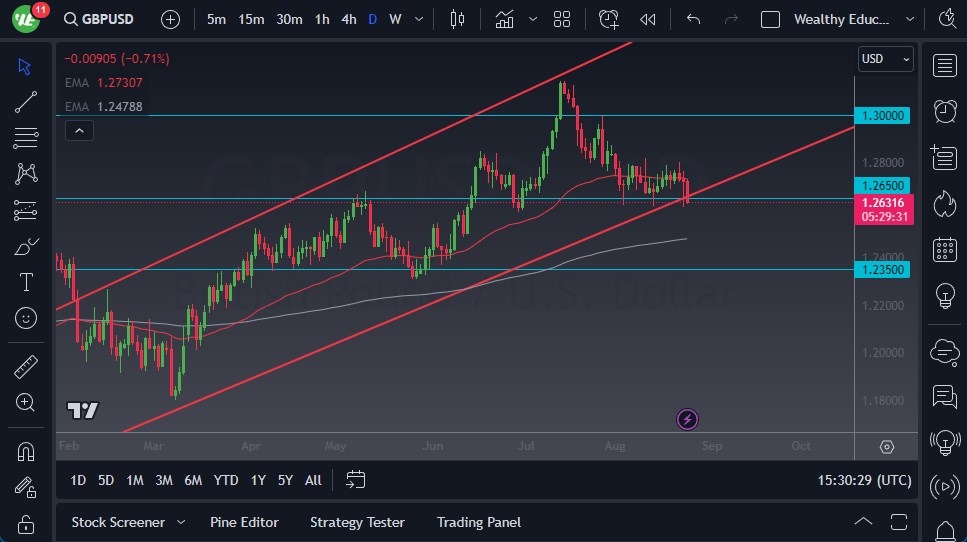
Task: Open the USD currency dropdown
Action: (x=885, y=59)
